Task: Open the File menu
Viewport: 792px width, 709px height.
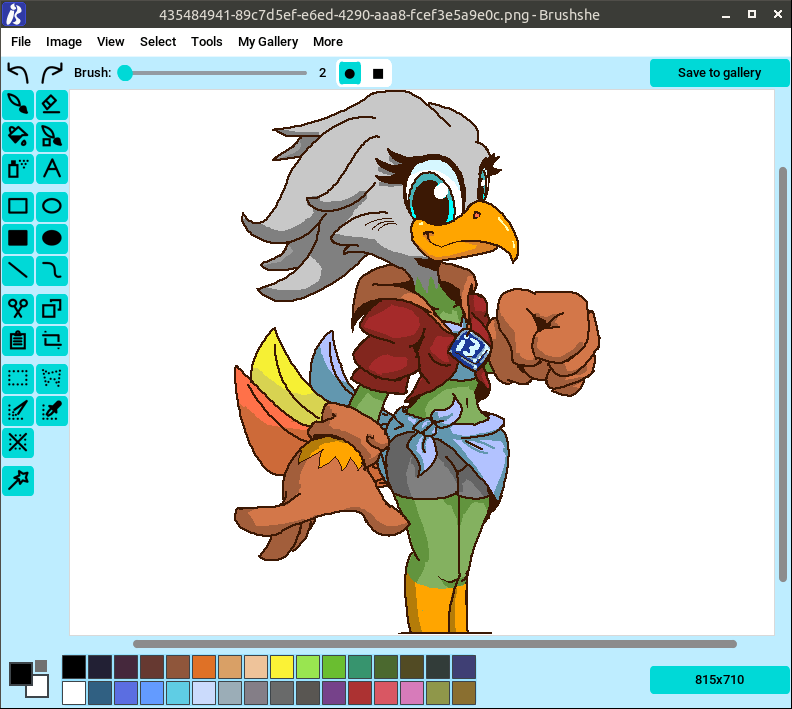Action: [21, 42]
